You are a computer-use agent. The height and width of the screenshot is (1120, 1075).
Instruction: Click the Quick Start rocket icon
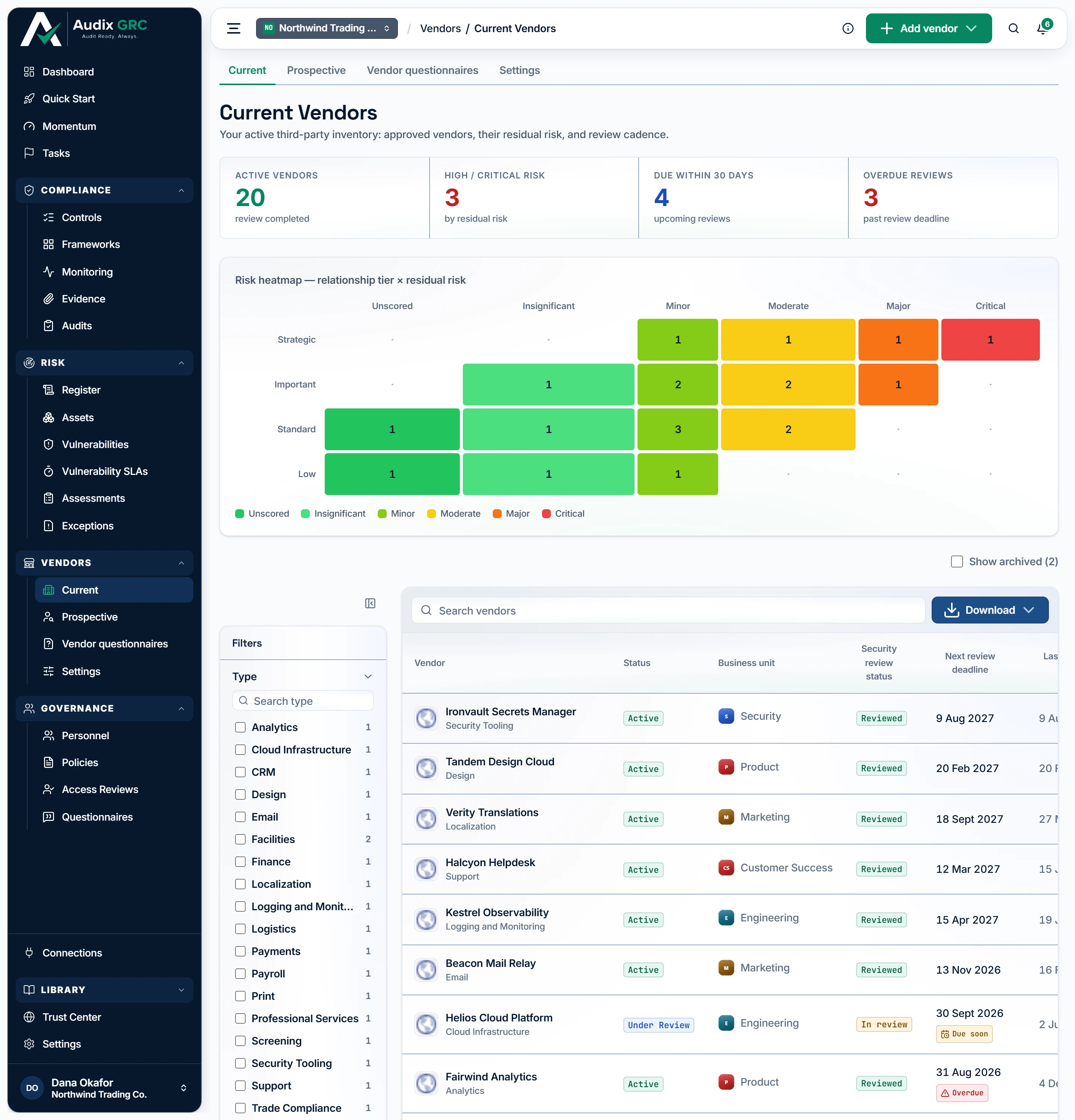tap(29, 99)
